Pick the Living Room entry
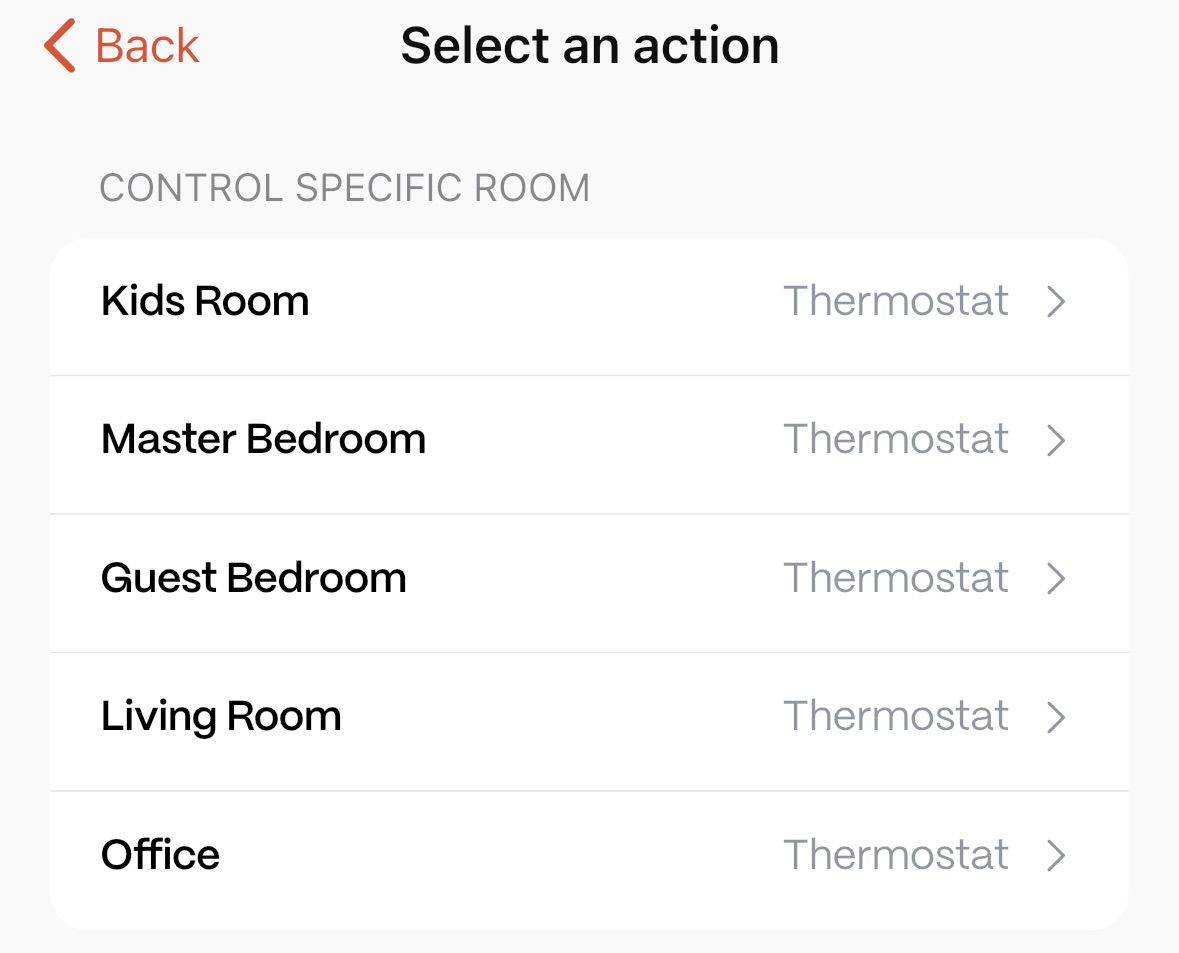 point(221,716)
